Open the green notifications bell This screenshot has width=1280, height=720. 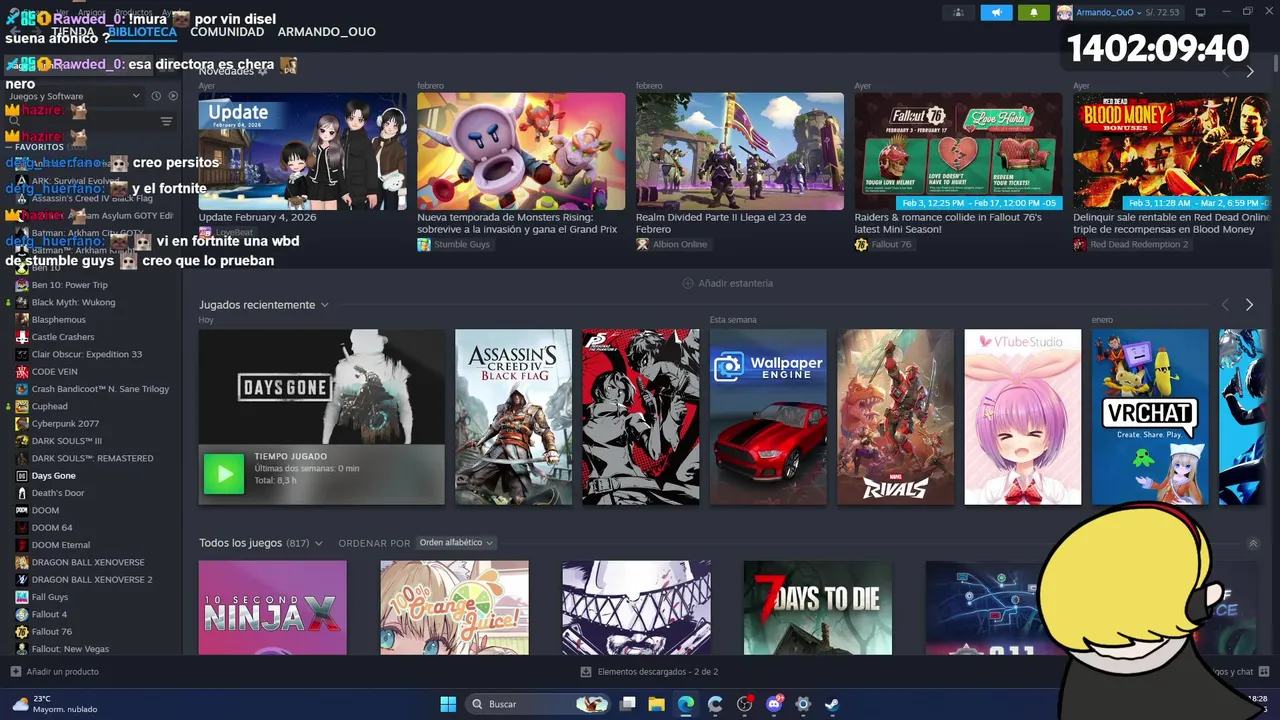[x=1033, y=12]
